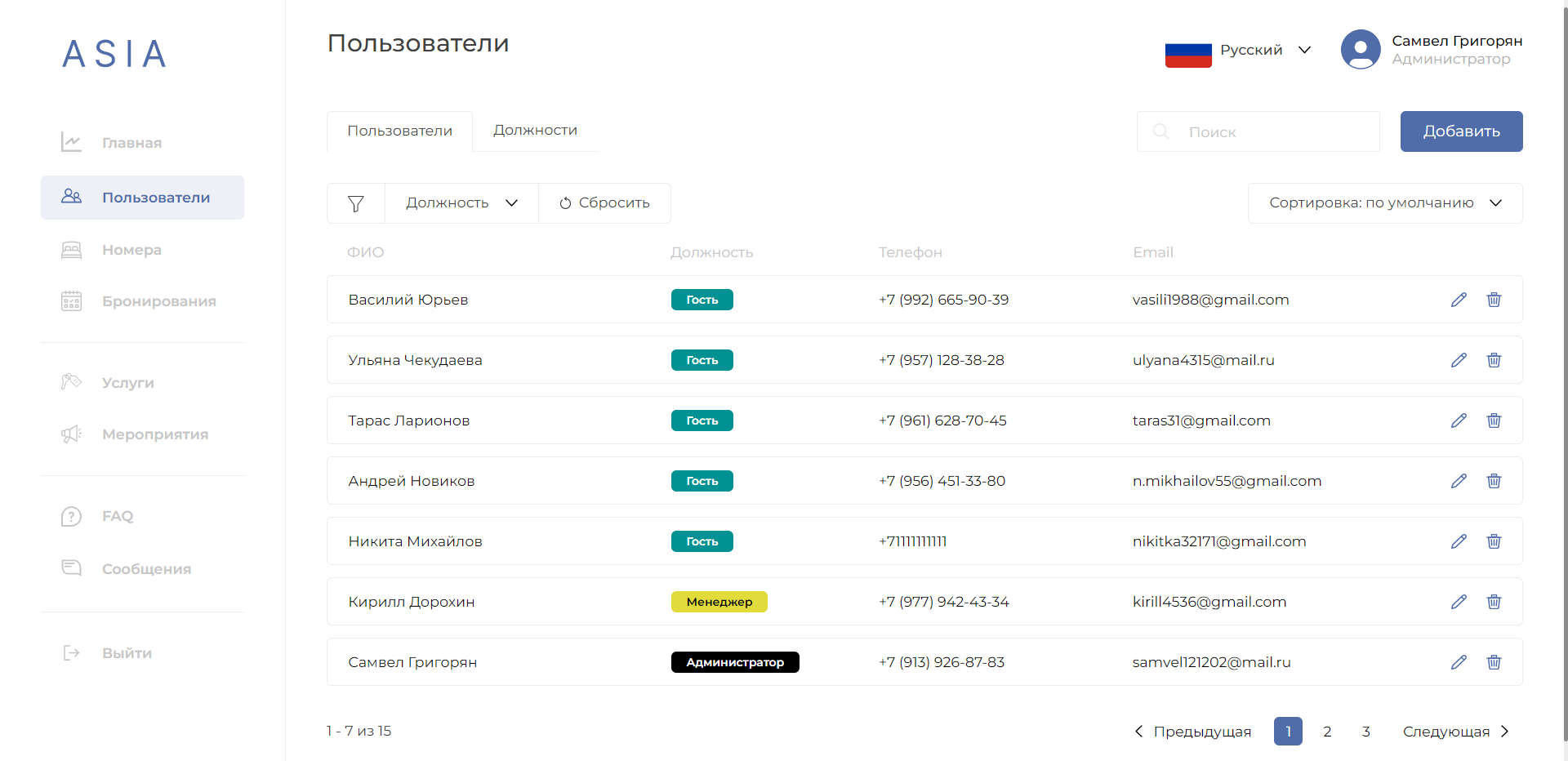Delete Кирилл Дорохин using the trash icon
The width and height of the screenshot is (1568, 761).
(x=1494, y=602)
